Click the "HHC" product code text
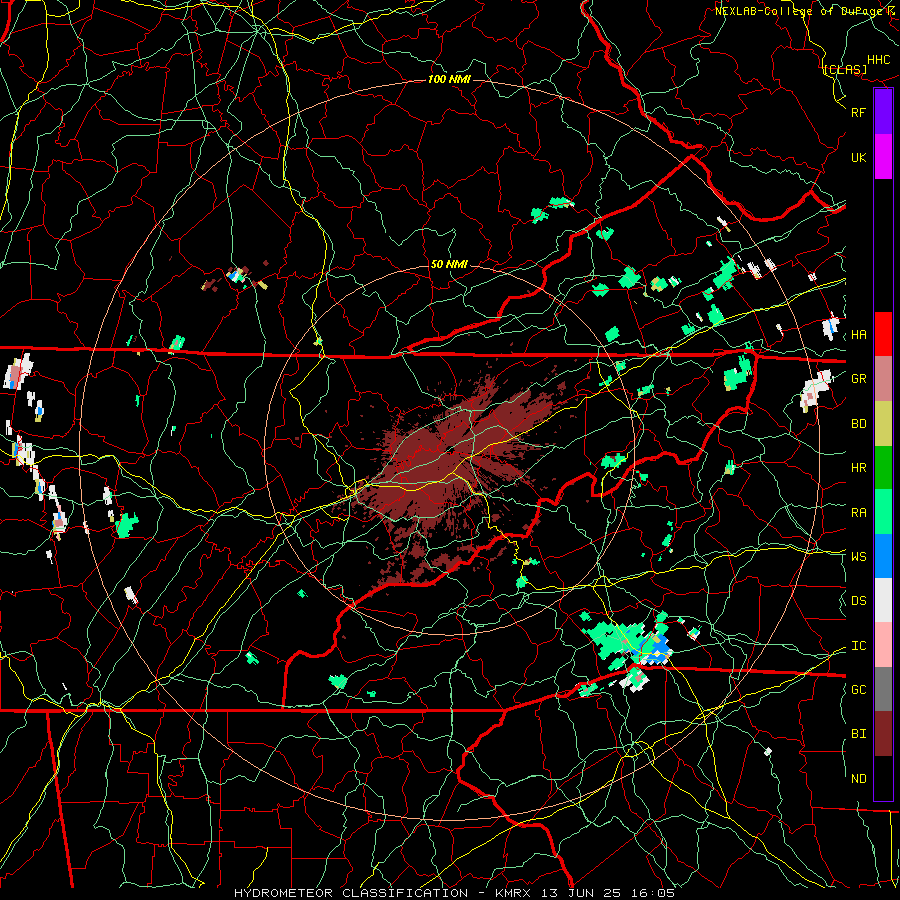This screenshot has height=900, width=900. pos(878,60)
